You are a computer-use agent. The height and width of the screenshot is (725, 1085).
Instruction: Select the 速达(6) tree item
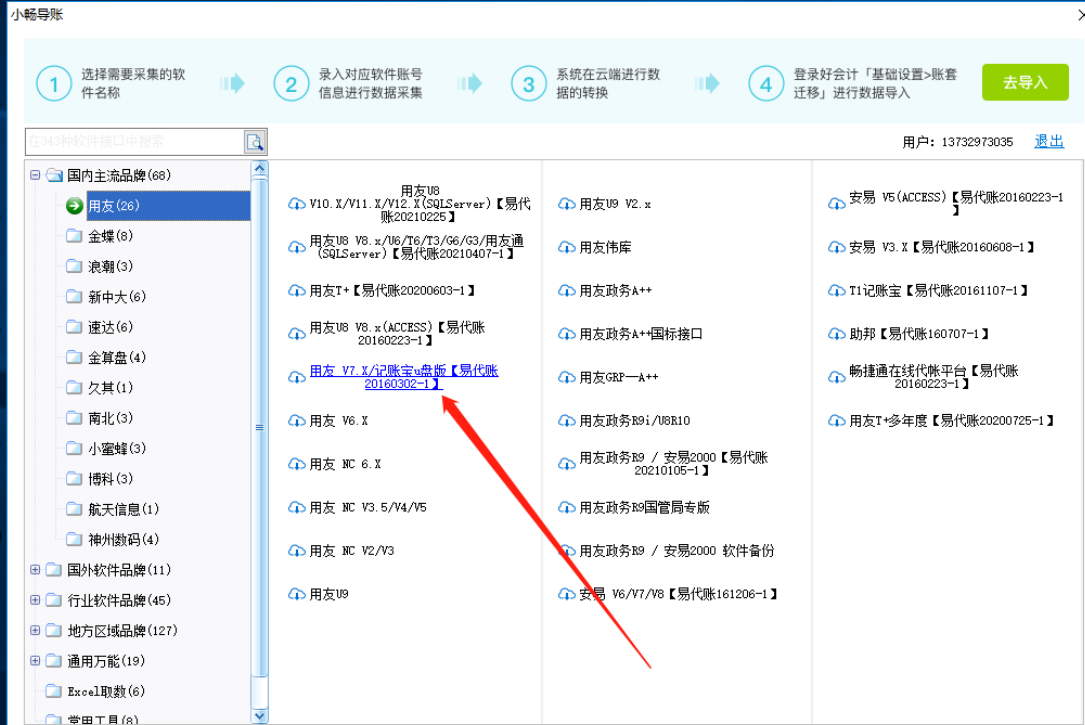click(x=110, y=327)
